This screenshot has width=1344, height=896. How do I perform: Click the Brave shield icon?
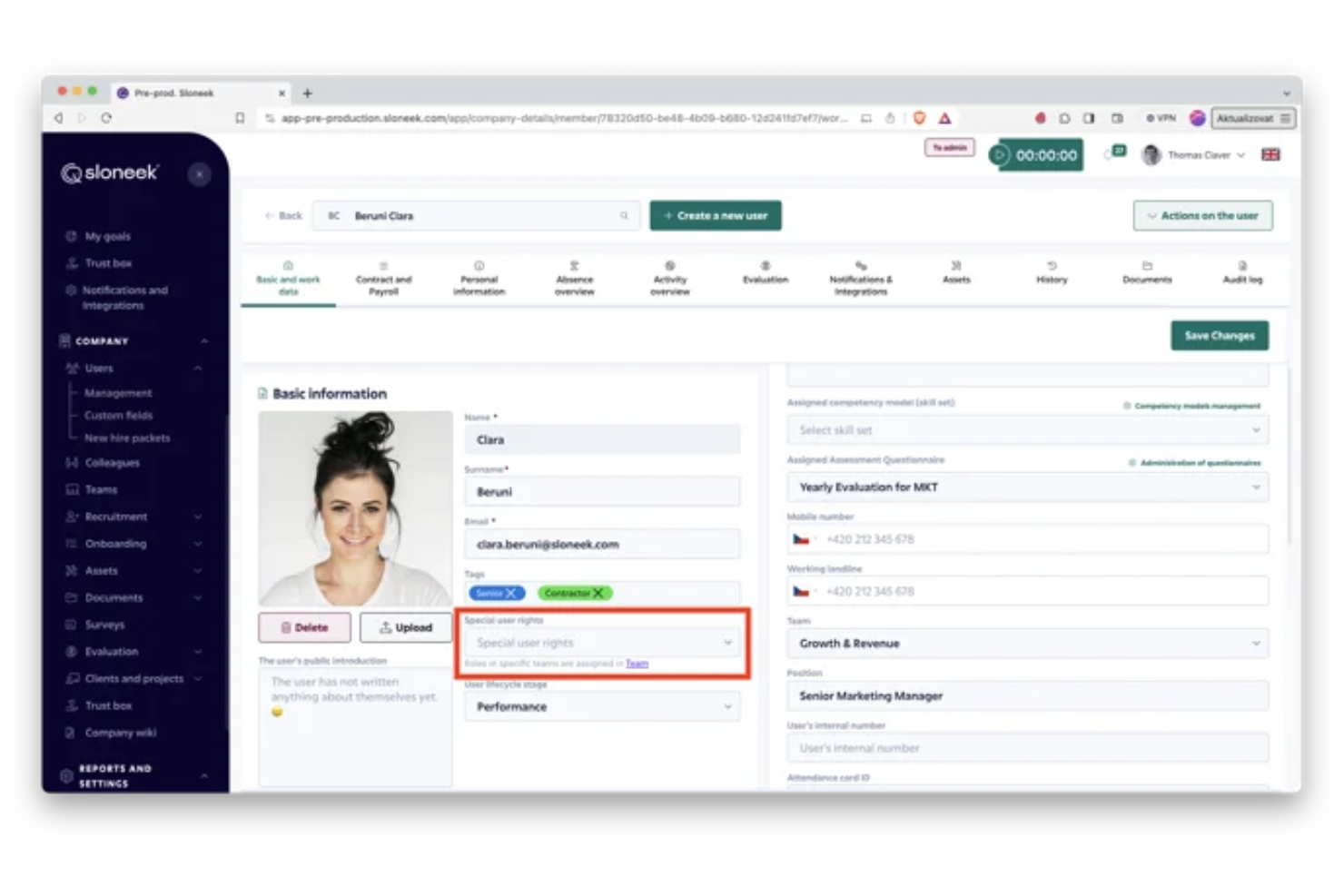919,118
